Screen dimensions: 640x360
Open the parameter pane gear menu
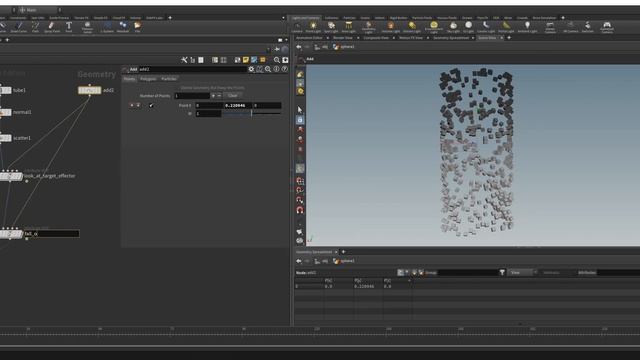251,69
